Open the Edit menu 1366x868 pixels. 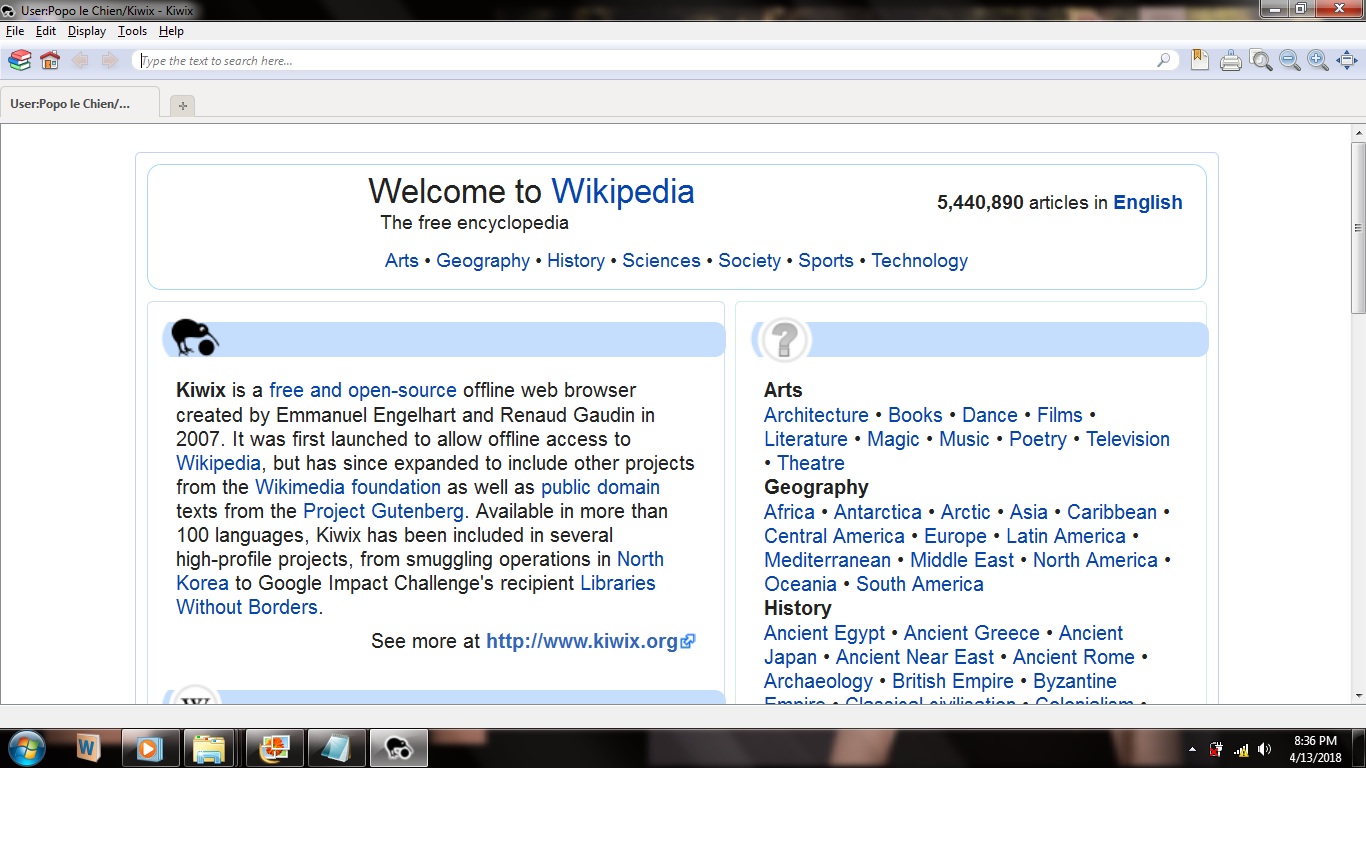coord(46,31)
